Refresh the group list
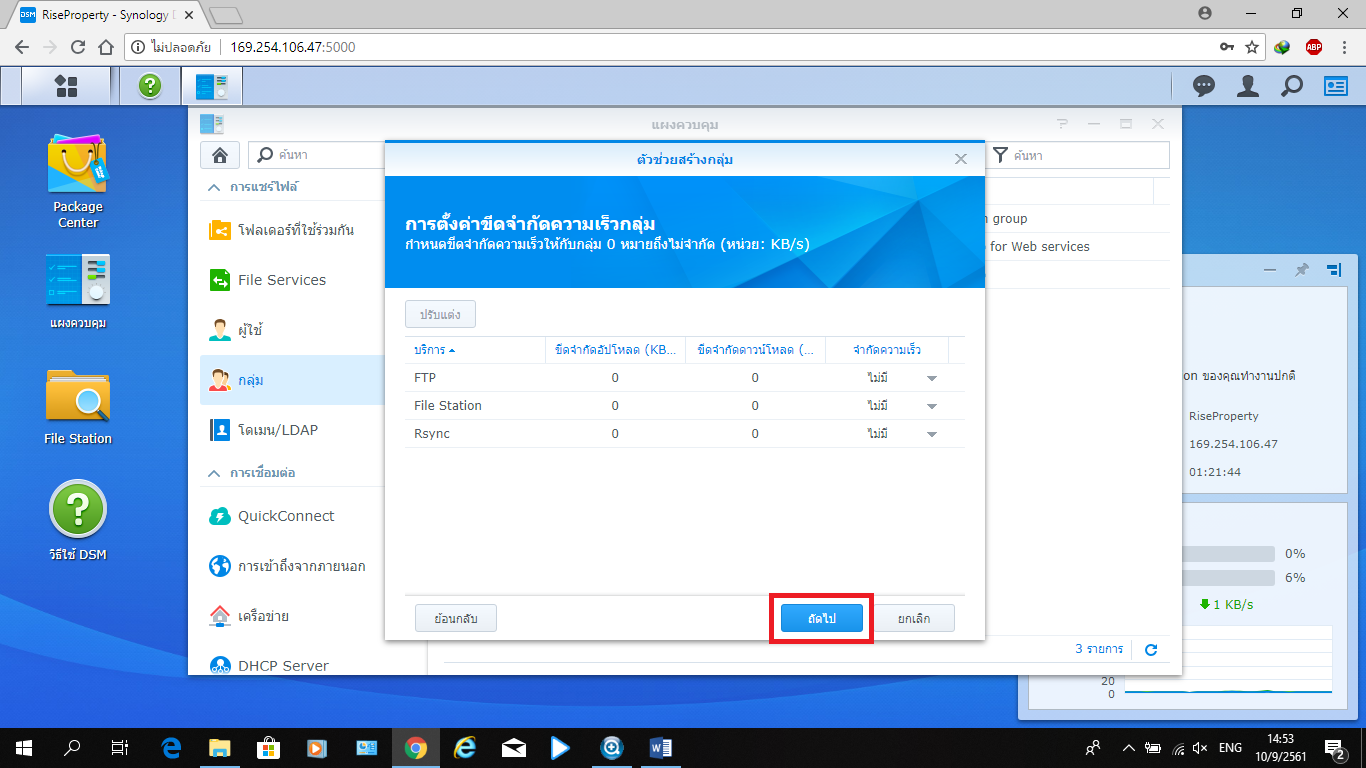Image resolution: width=1366 pixels, height=768 pixels. coord(1151,650)
